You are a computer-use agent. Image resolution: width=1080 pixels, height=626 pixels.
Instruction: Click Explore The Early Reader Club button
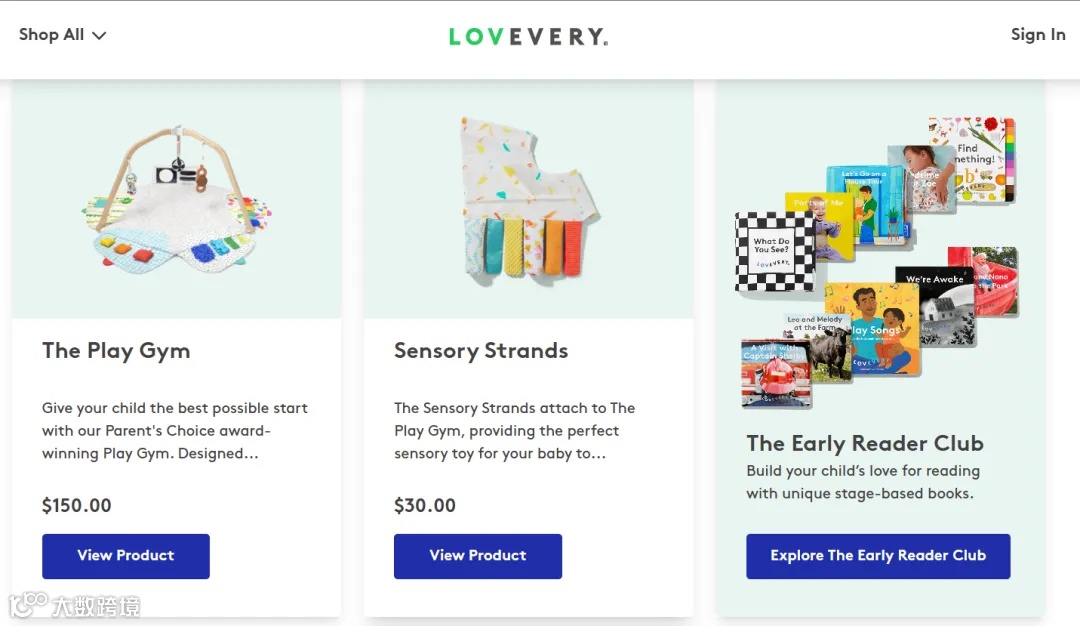click(878, 556)
